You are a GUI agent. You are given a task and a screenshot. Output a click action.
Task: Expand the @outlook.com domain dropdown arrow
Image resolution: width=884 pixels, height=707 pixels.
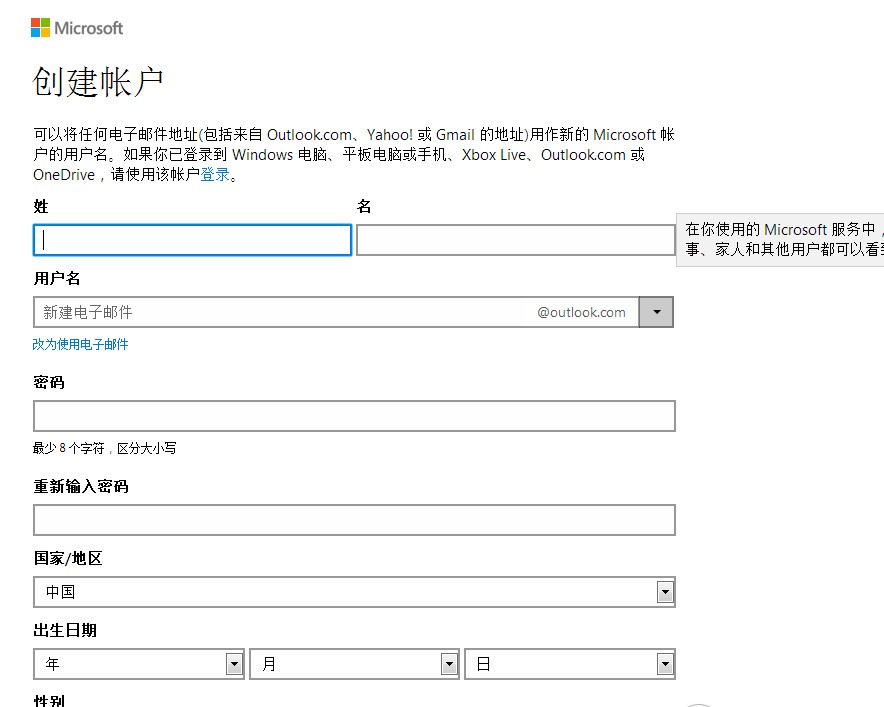tap(656, 312)
